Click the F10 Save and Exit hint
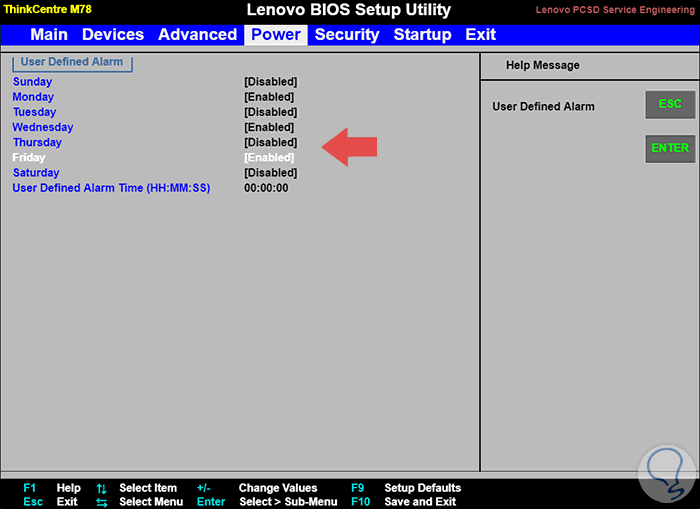 click(404, 502)
